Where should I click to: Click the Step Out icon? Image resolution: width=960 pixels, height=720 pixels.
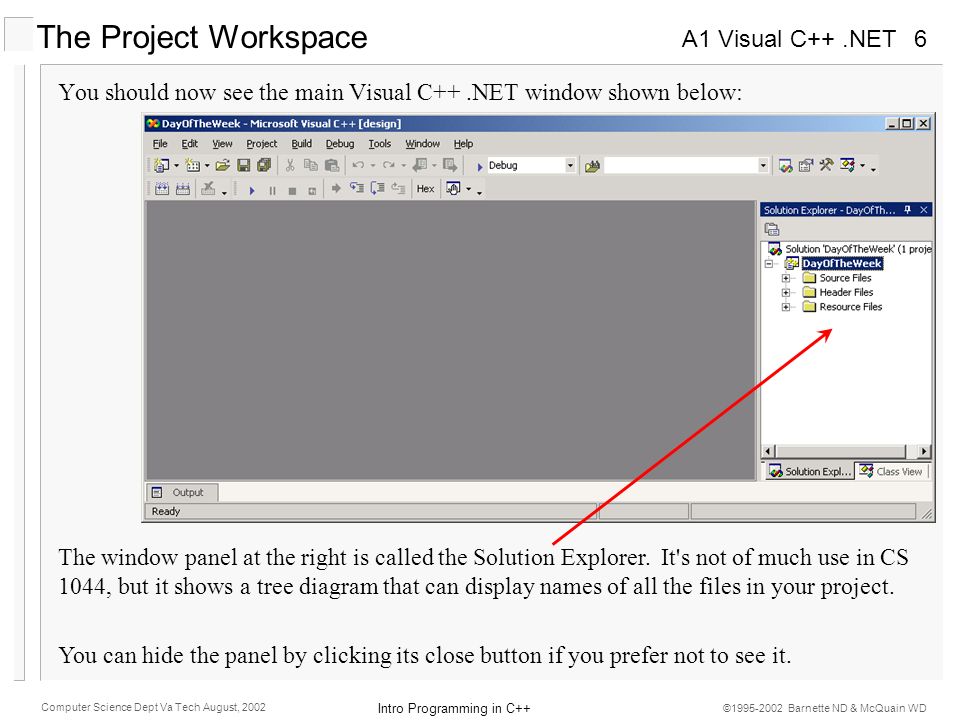point(398,188)
